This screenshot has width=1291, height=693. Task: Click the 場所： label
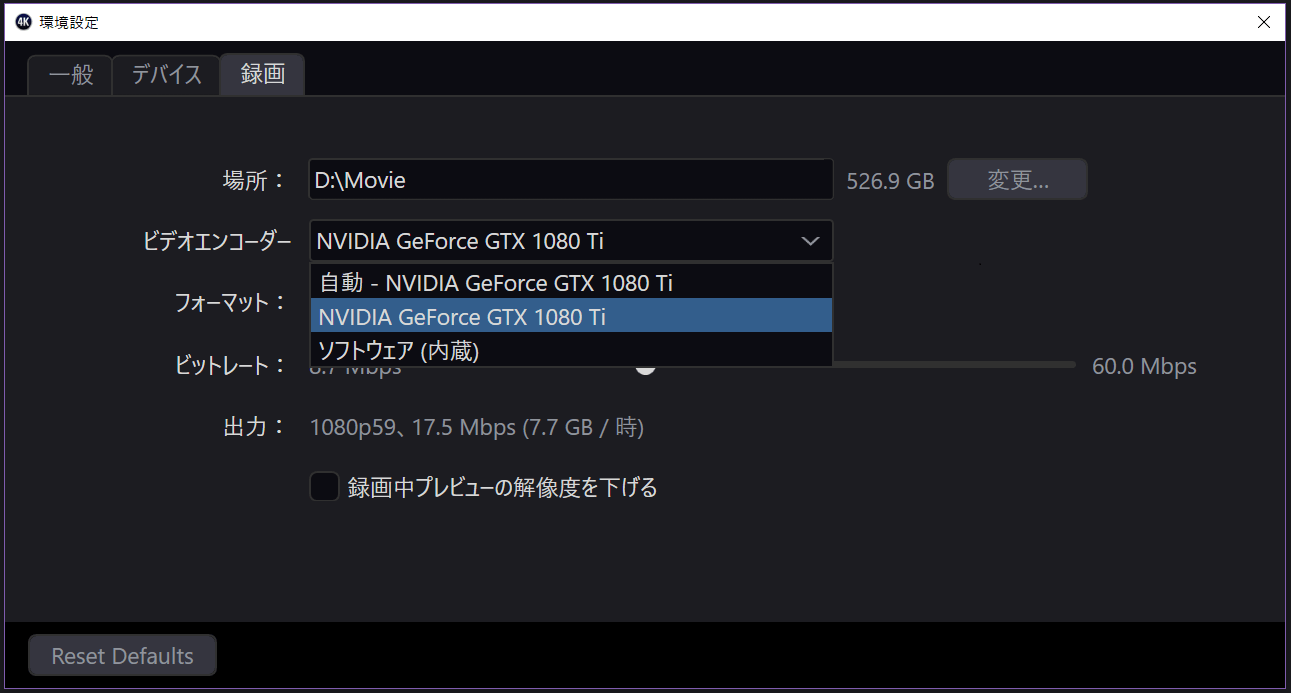(x=255, y=180)
